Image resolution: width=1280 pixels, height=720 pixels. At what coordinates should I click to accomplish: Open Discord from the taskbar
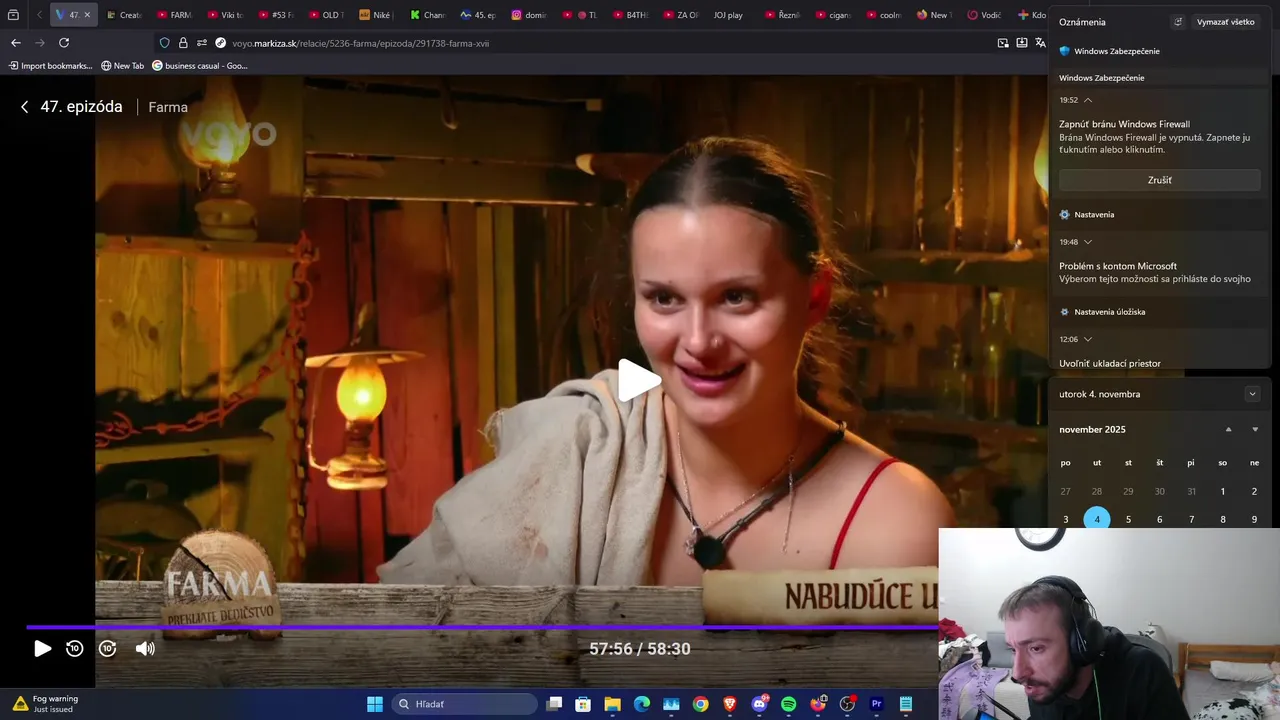pyautogui.click(x=759, y=704)
